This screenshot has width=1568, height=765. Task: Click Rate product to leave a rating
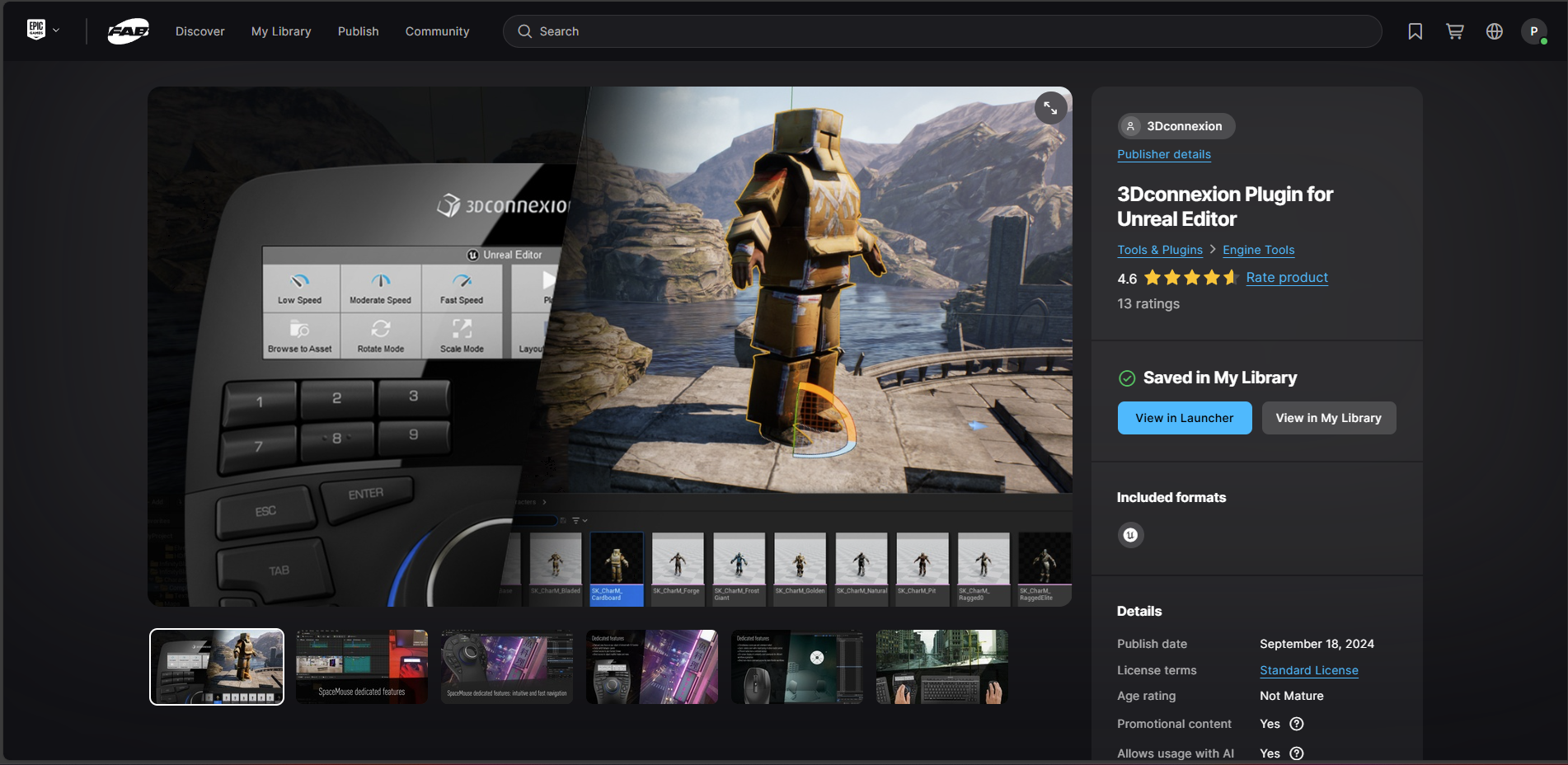pos(1286,278)
